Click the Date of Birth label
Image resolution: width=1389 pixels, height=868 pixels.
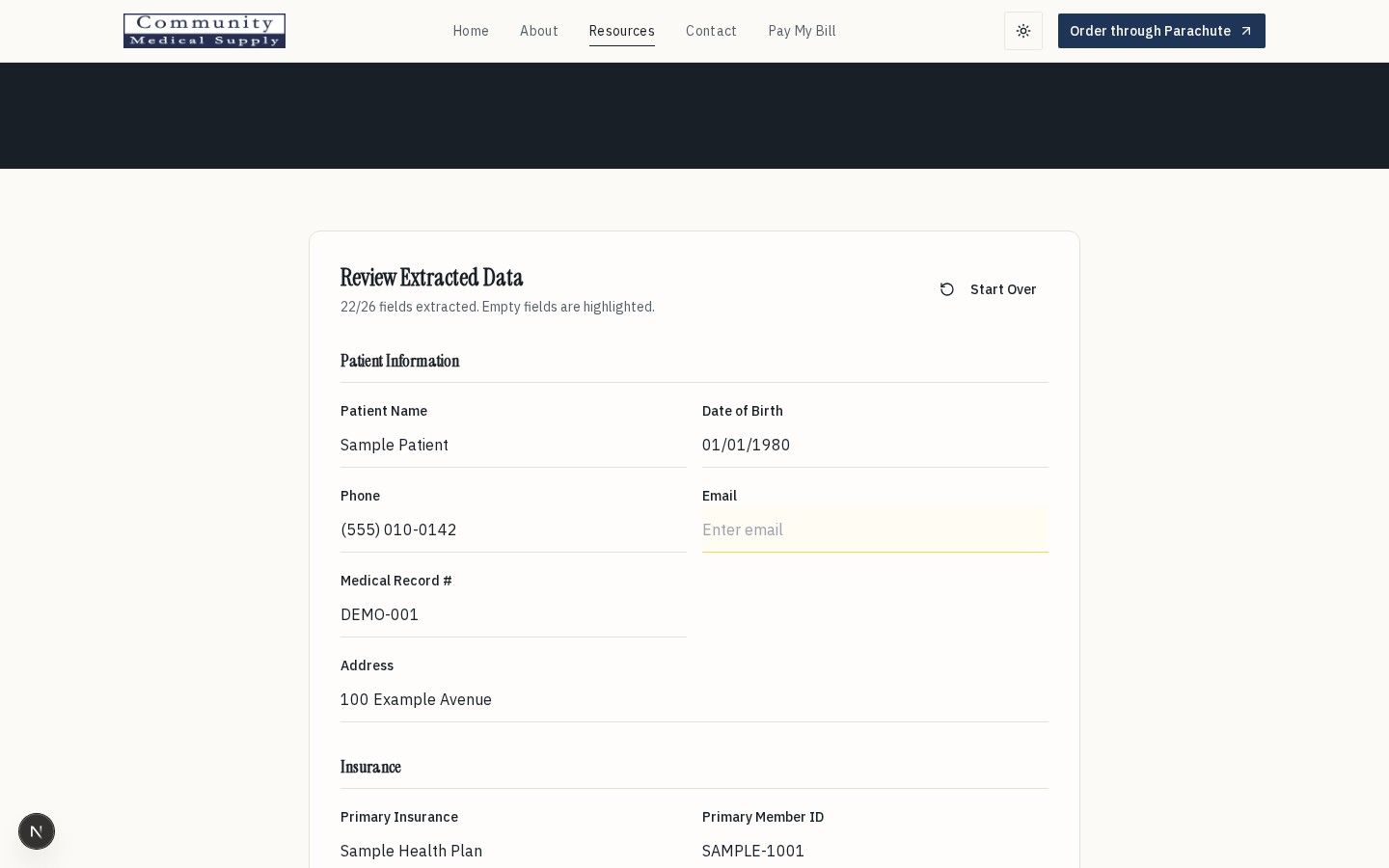click(743, 411)
